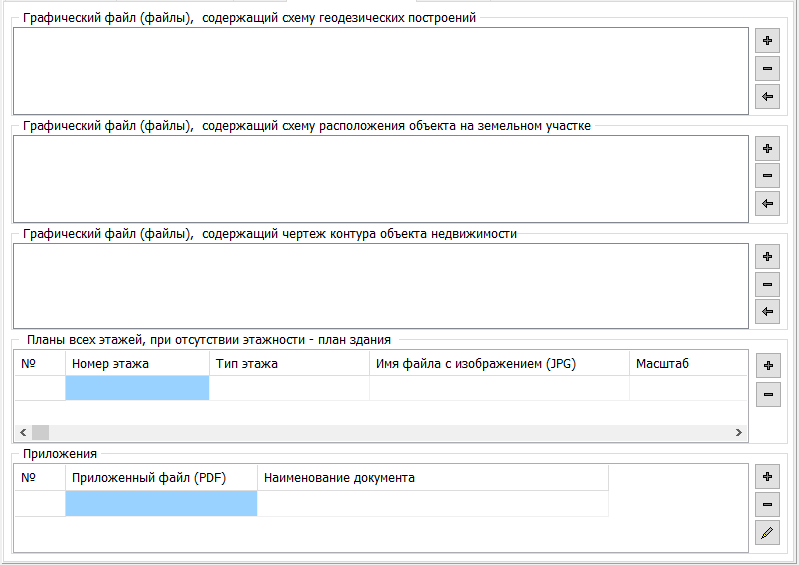Remove file from object location on land plot list
This screenshot has height=565, width=799.
point(767,177)
